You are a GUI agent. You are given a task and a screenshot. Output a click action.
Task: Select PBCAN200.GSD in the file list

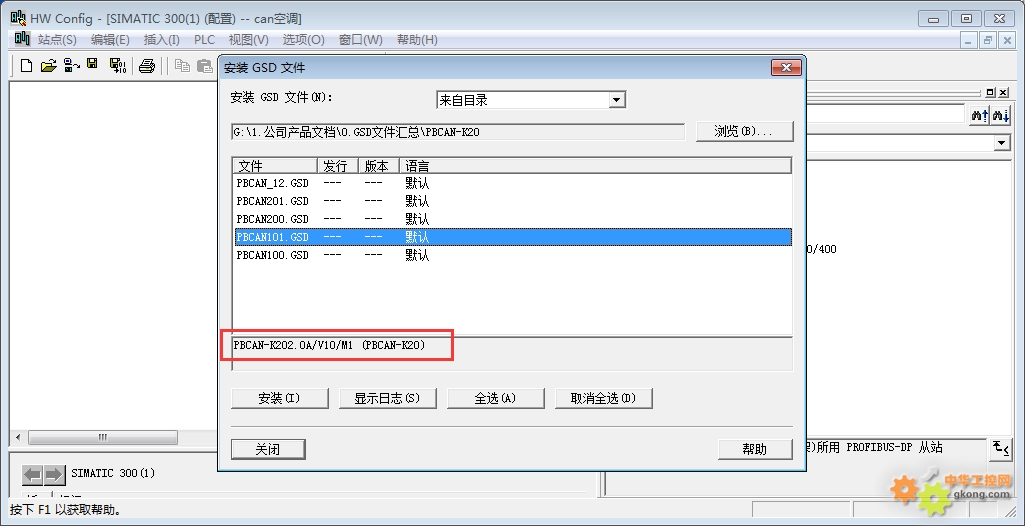(512, 219)
